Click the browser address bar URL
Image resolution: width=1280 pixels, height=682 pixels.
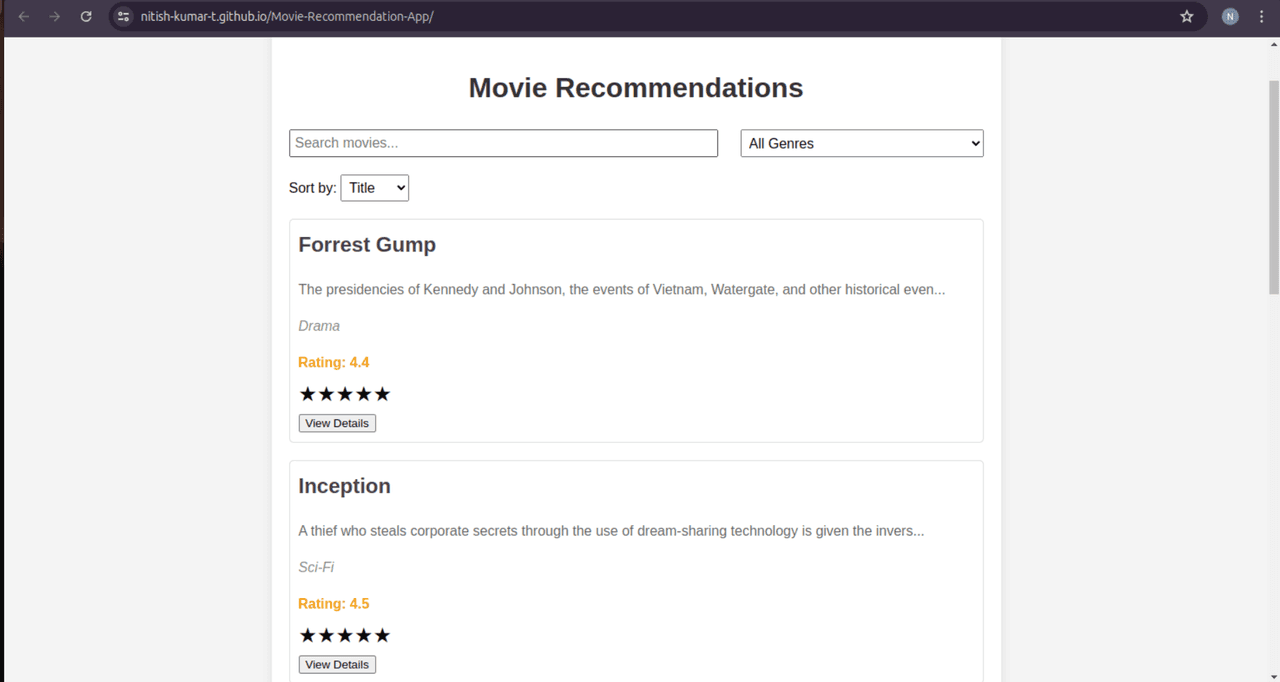coord(287,17)
